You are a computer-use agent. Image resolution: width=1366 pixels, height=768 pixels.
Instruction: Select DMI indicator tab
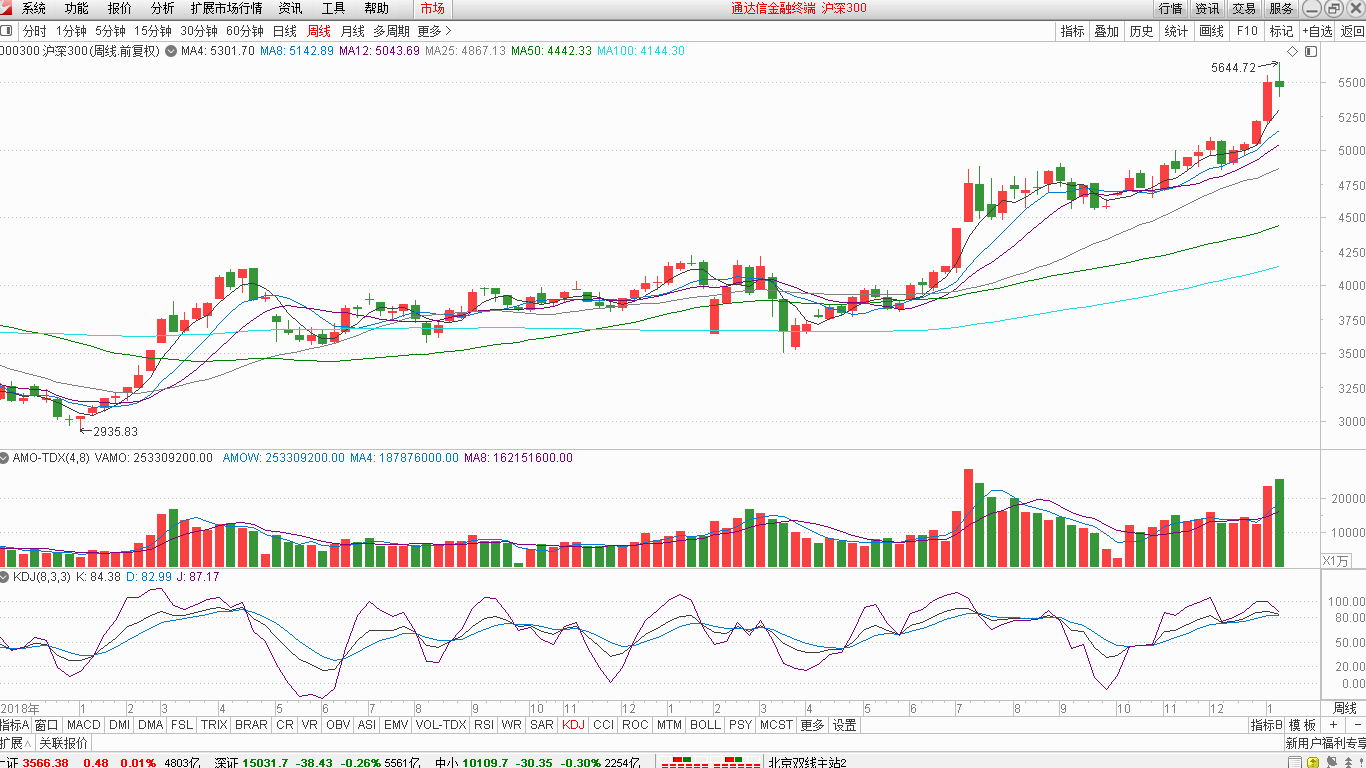coord(119,725)
